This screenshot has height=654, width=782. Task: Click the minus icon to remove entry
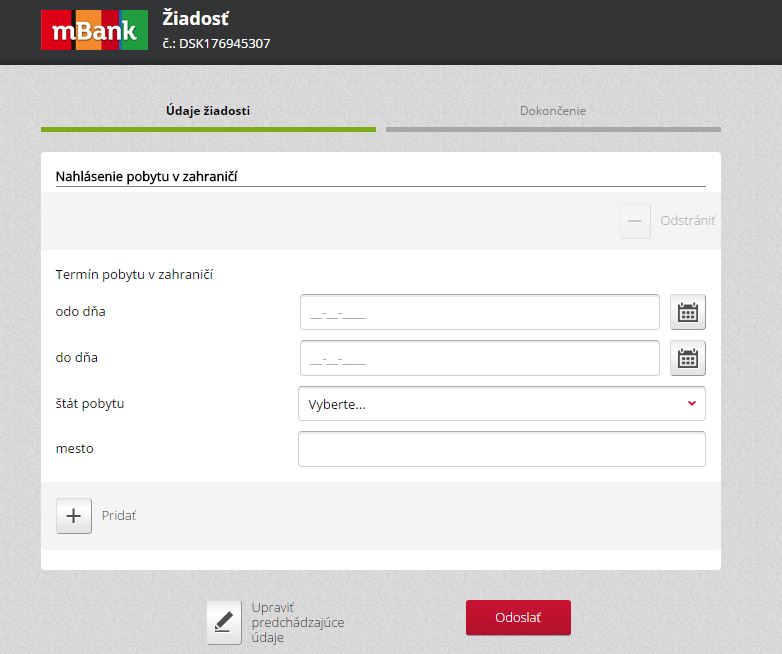(x=635, y=220)
